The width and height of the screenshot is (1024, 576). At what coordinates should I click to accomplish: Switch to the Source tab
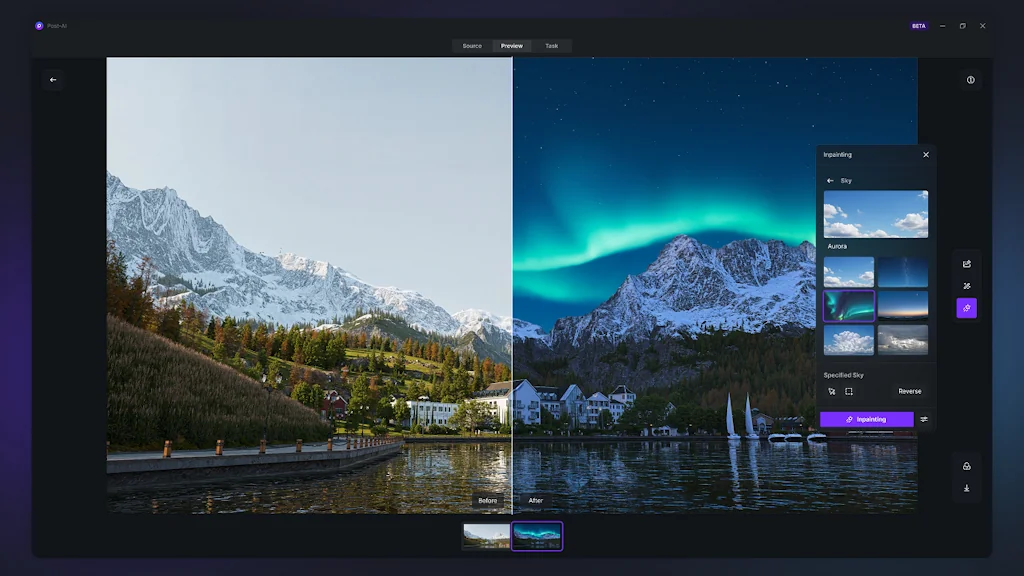[x=472, y=46]
